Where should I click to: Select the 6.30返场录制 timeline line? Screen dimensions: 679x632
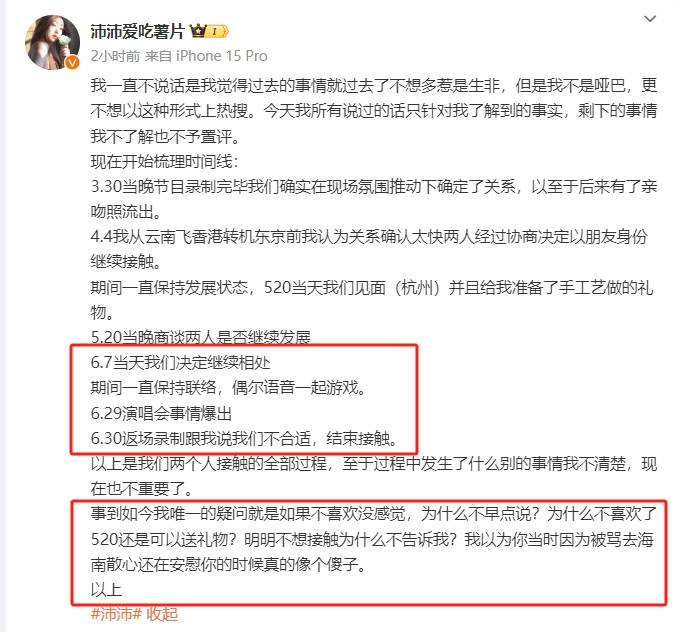click(x=244, y=438)
